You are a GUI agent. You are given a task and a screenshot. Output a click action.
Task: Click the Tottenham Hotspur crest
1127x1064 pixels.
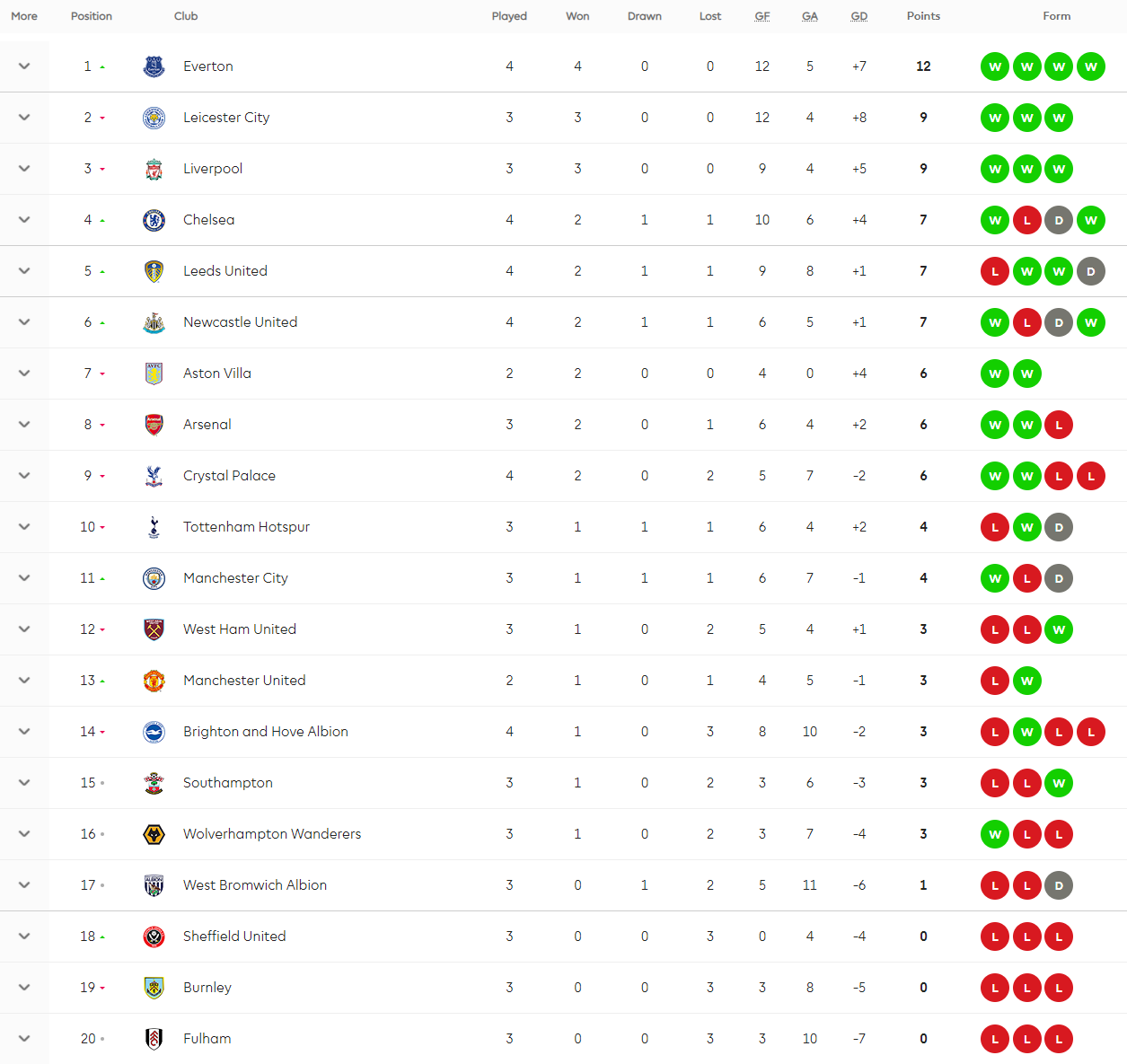(x=154, y=527)
